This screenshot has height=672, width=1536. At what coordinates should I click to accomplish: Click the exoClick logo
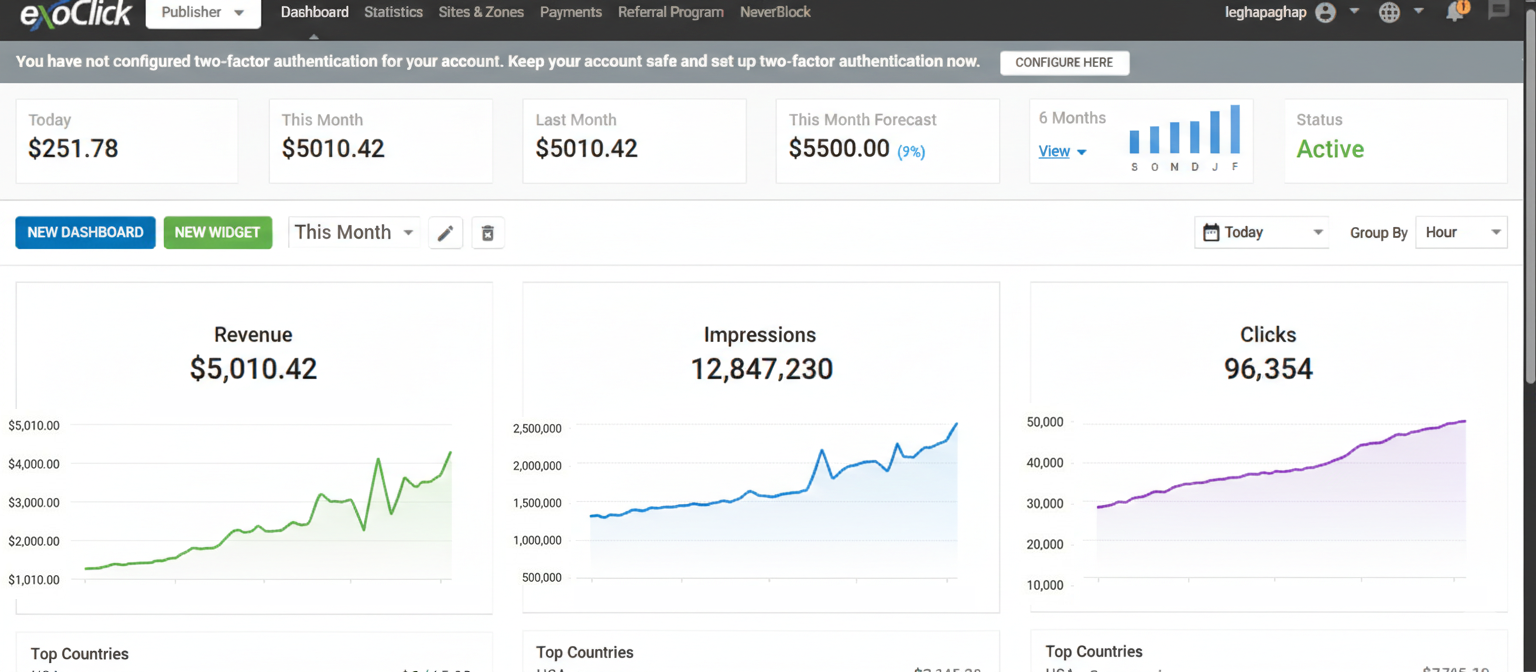[x=75, y=14]
